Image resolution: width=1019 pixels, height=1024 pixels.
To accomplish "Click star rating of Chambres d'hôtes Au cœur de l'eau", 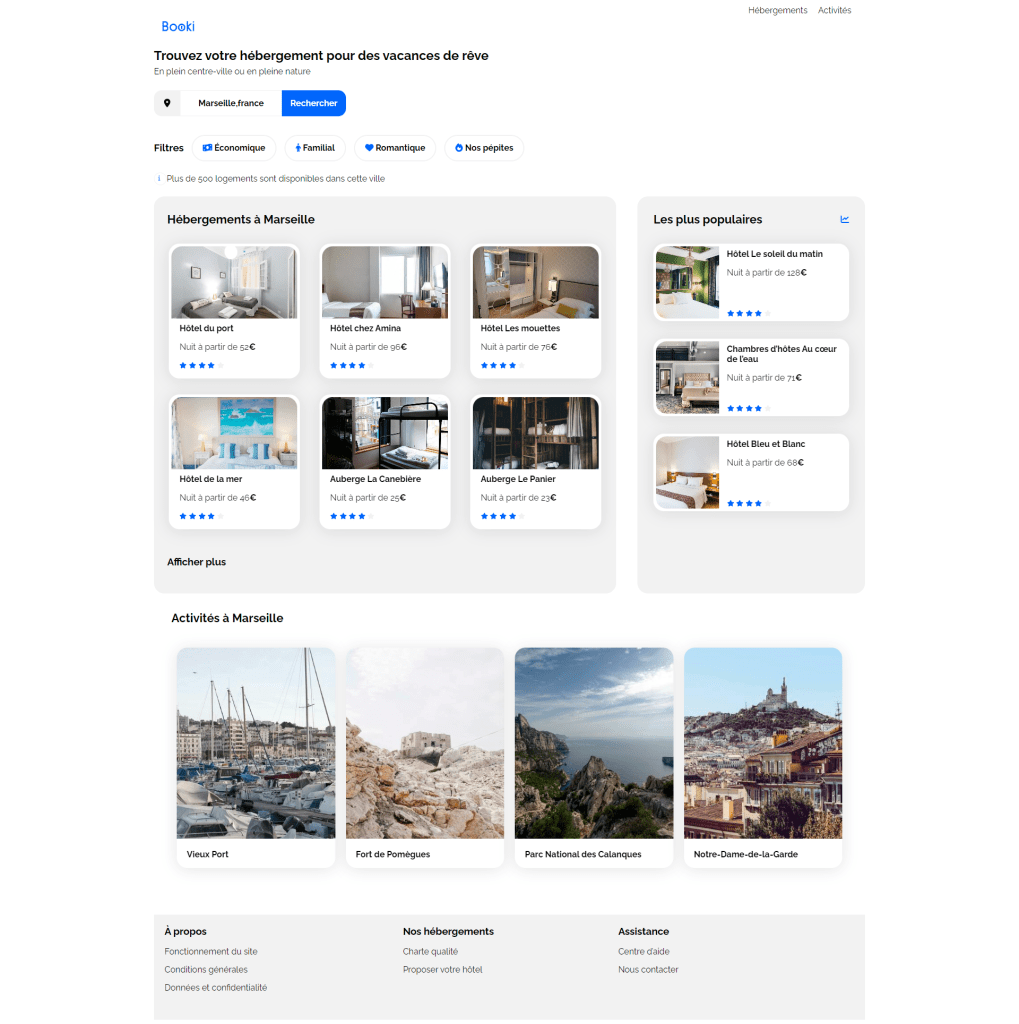I will [x=749, y=409].
